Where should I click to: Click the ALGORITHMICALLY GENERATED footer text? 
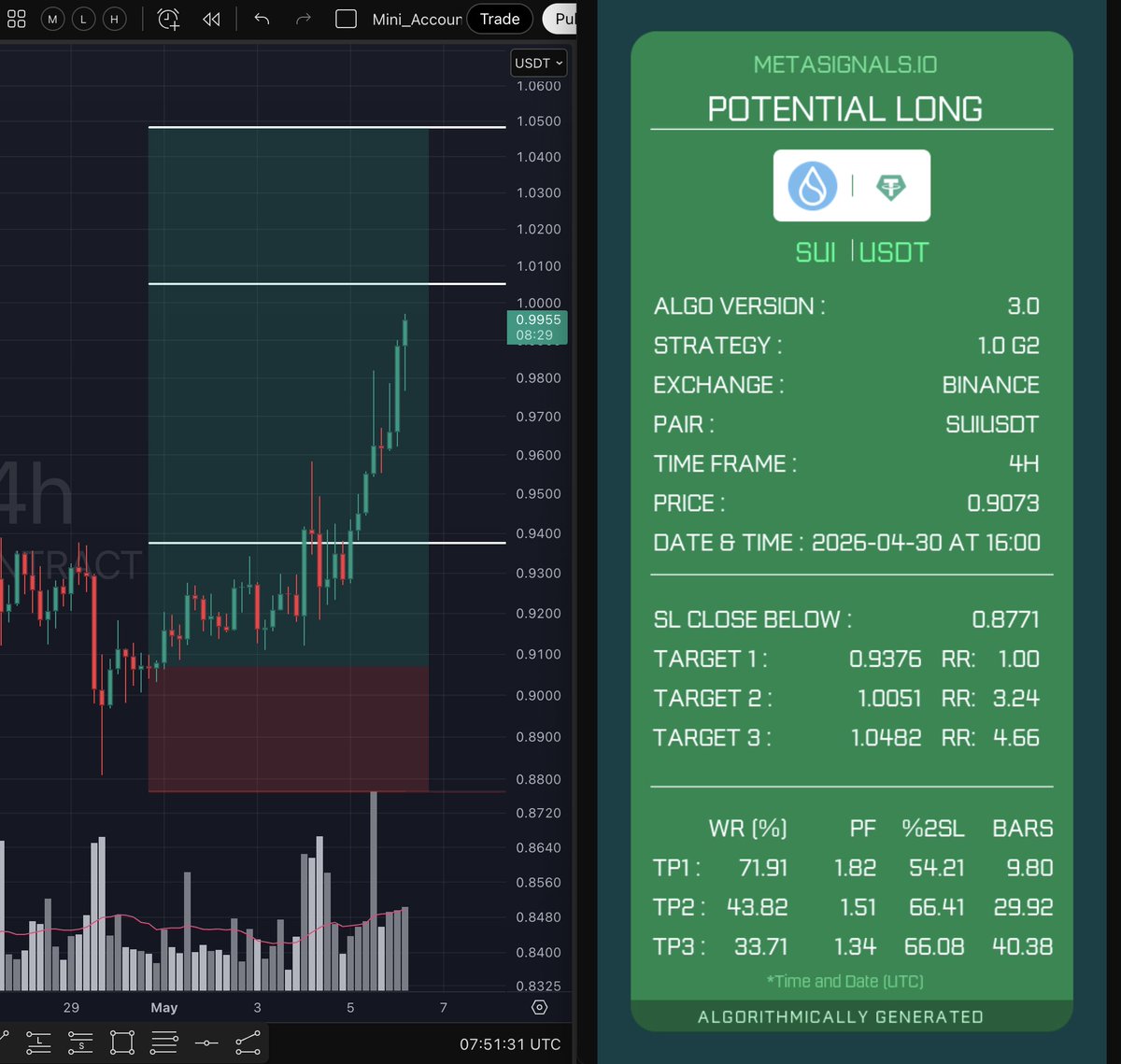[x=841, y=1016]
